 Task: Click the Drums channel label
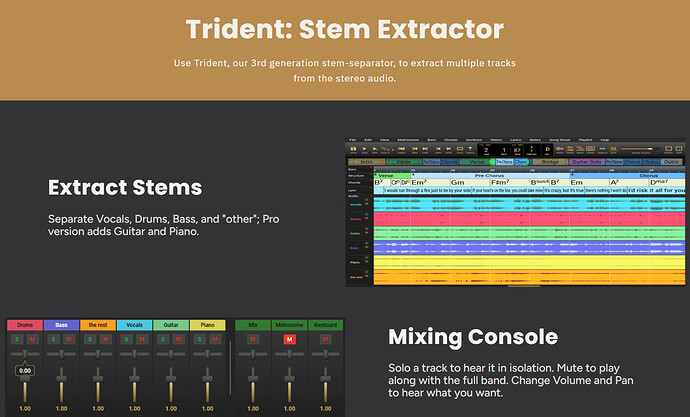coord(25,325)
